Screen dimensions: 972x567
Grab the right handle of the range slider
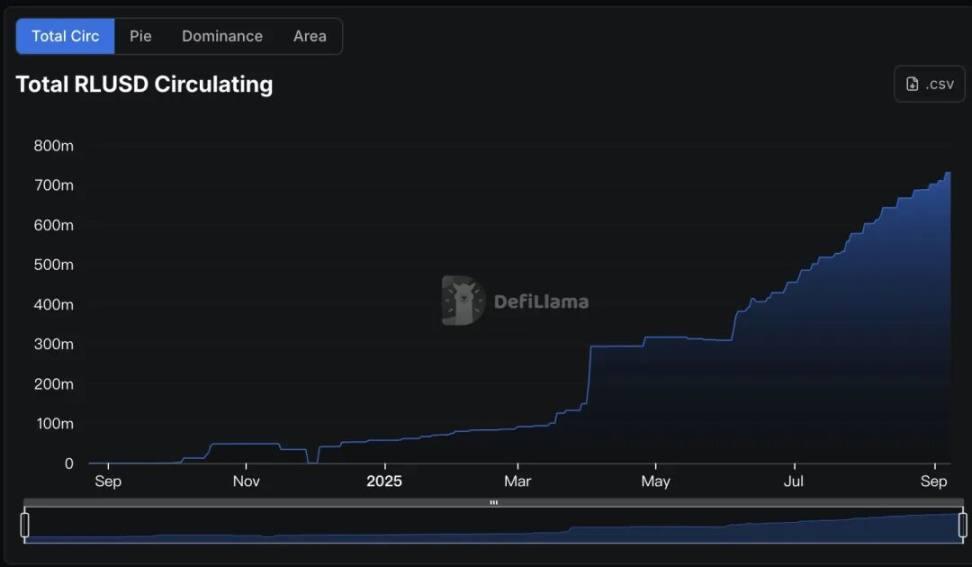(x=962, y=525)
